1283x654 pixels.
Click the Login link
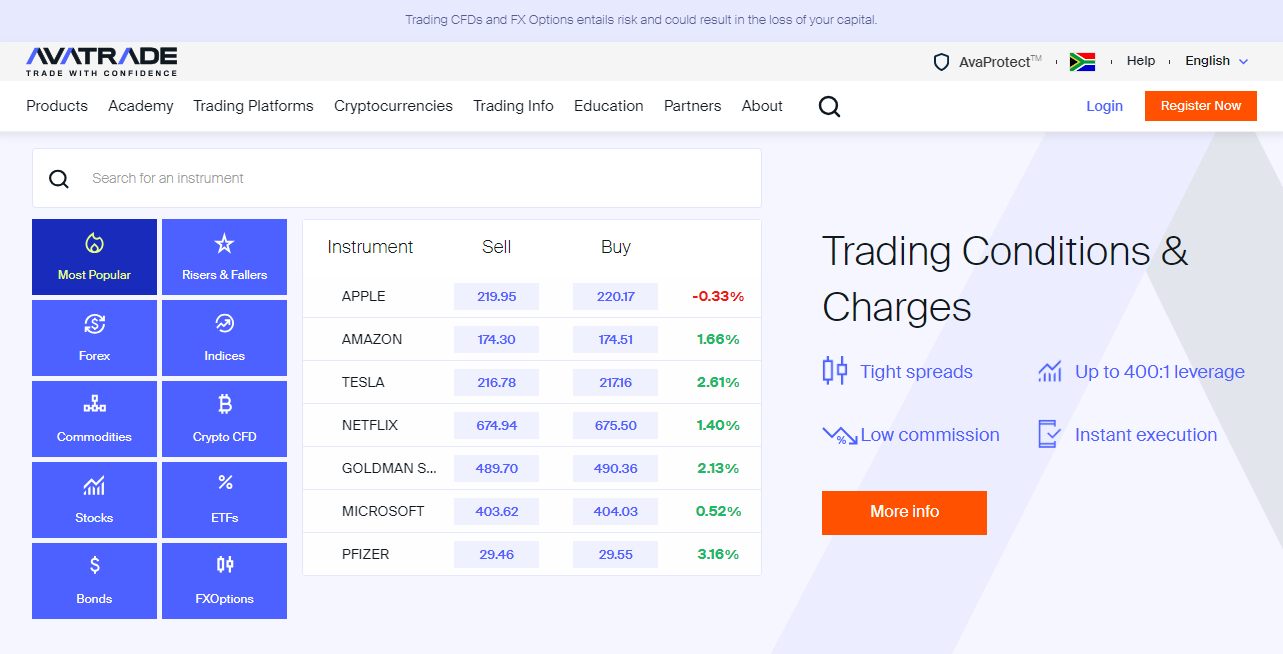pyautogui.click(x=1104, y=106)
